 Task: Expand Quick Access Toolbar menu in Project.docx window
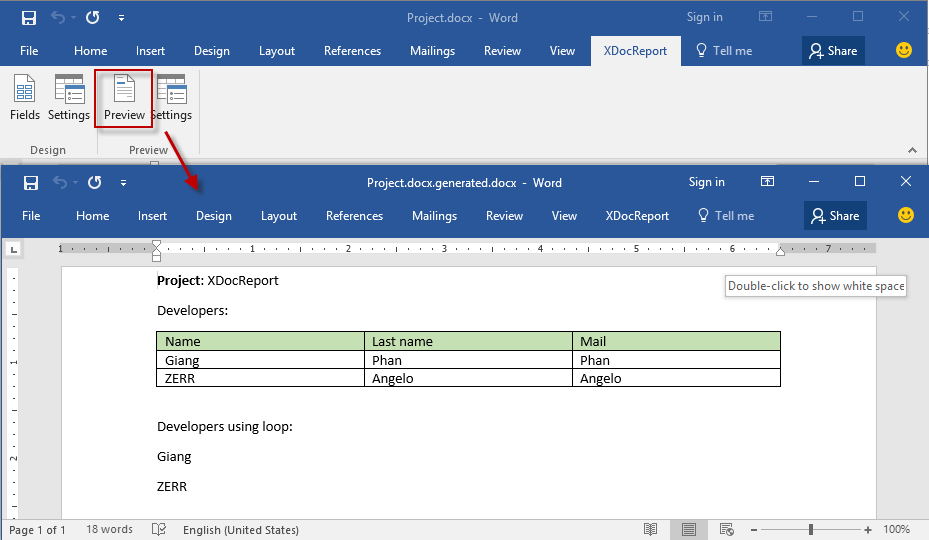[x=121, y=18]
